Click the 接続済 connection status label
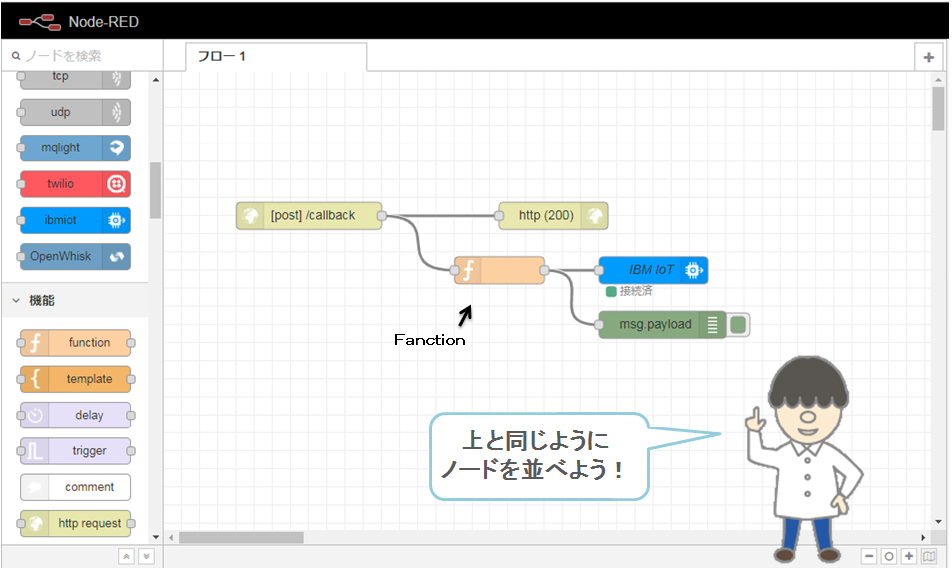The height and width of the screenshot is (568, 952). tap(636, 291)
